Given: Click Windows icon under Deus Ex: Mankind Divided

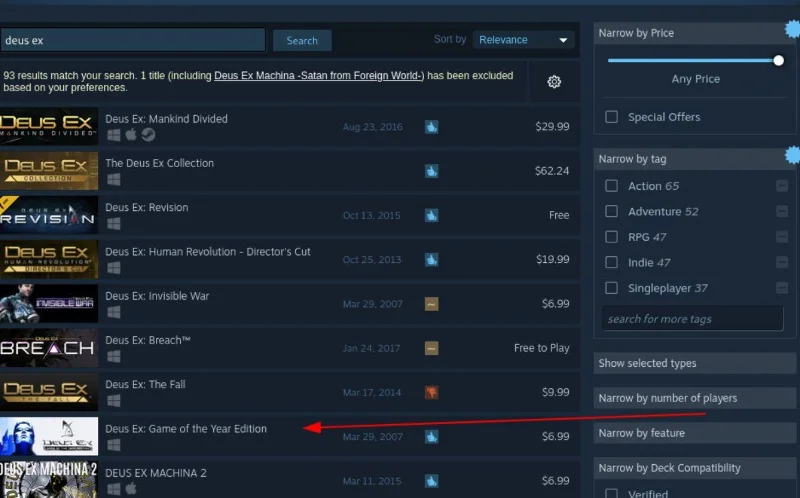Looking at the screenshot, I should pos(114,135).
